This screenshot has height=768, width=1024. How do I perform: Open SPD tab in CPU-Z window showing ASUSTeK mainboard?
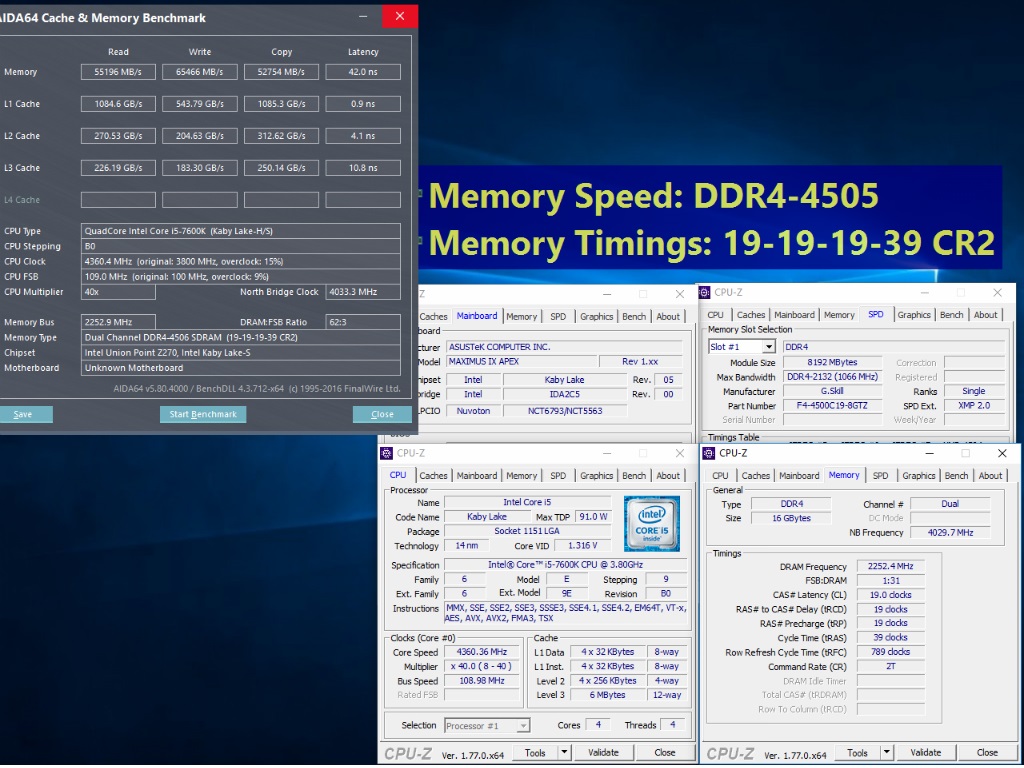558,316
